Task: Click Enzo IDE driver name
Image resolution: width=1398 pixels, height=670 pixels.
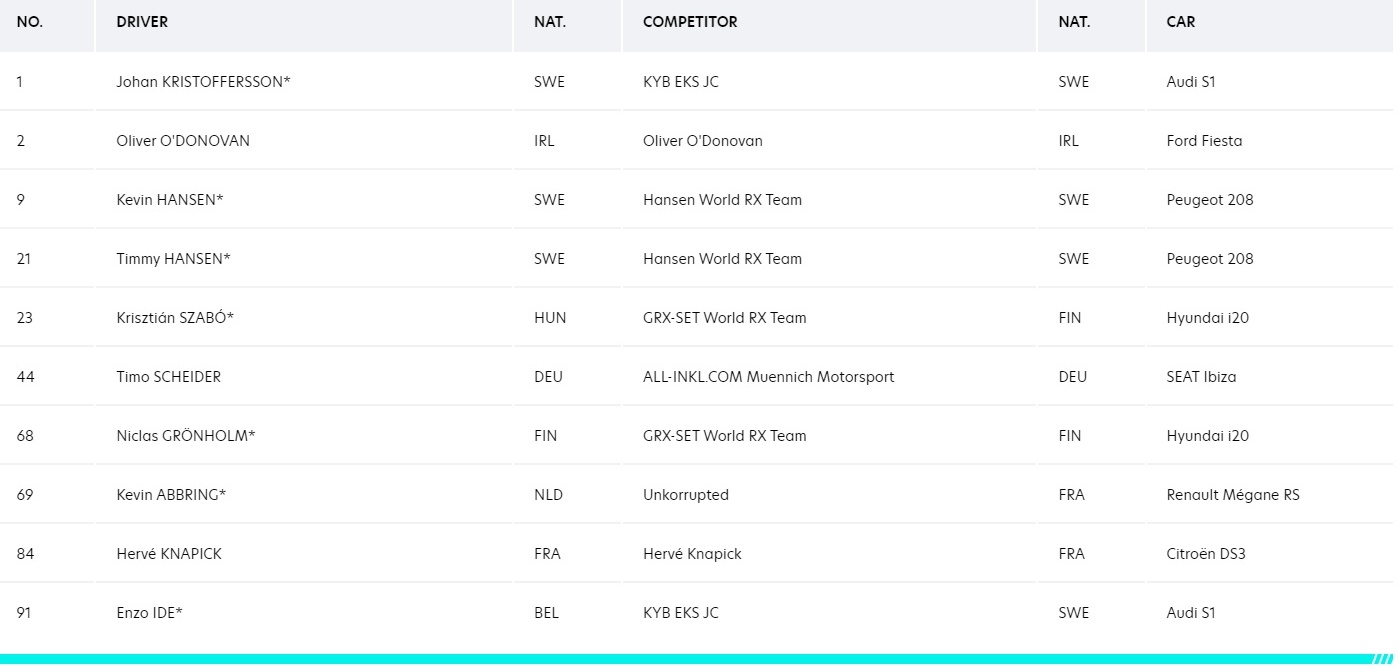Action: [149, 613]
